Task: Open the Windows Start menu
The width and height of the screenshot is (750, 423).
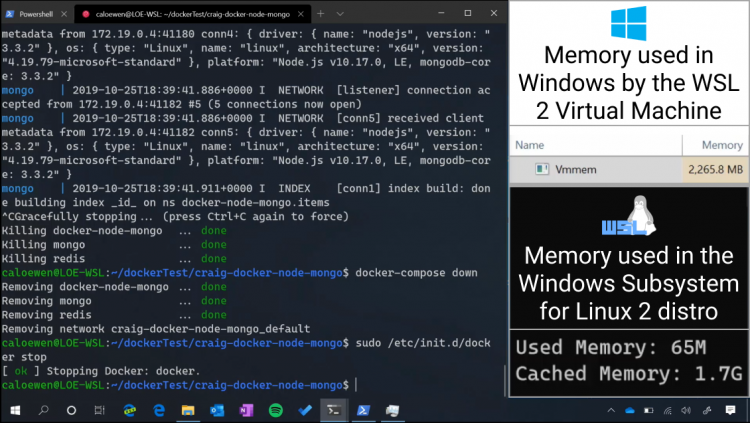Action: [x=14, y=411]
